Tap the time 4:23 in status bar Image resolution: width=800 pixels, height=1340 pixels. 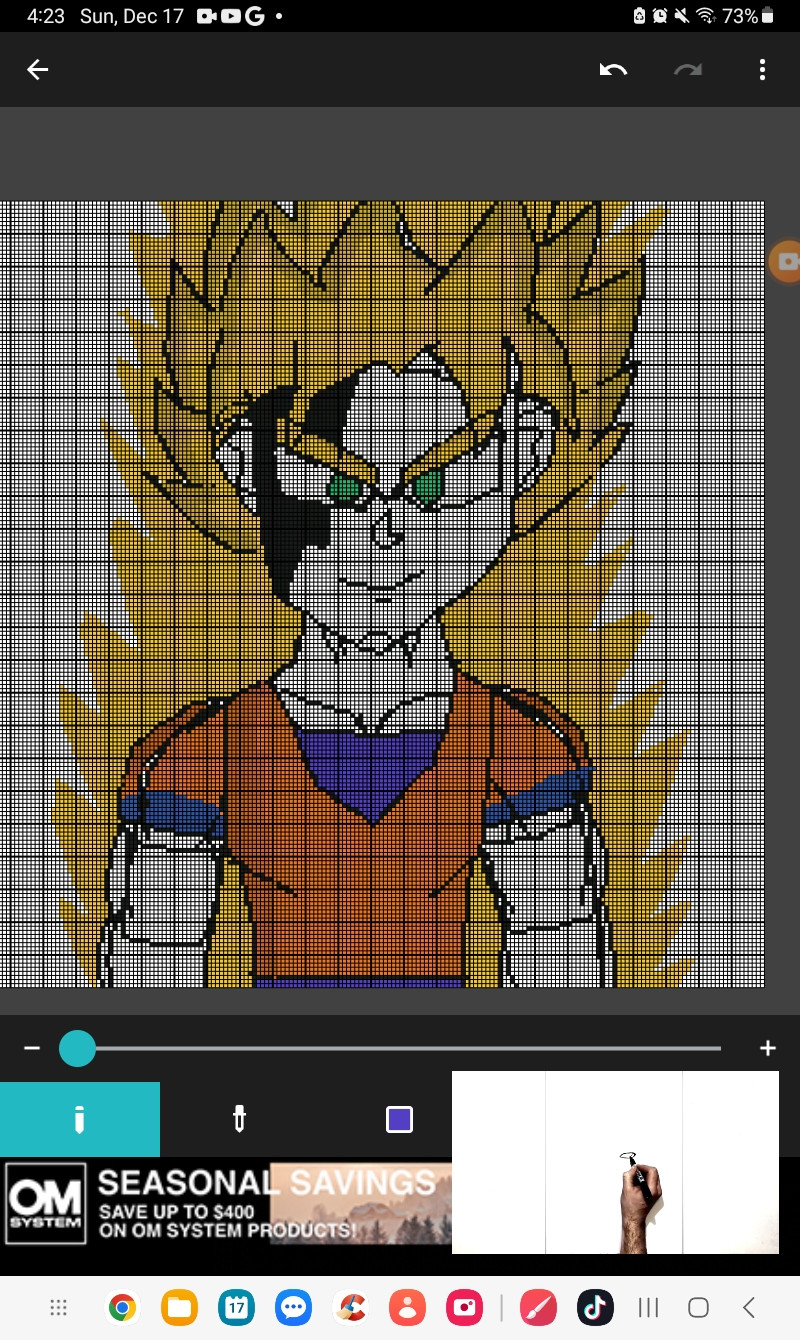click(x=46, y=16)
